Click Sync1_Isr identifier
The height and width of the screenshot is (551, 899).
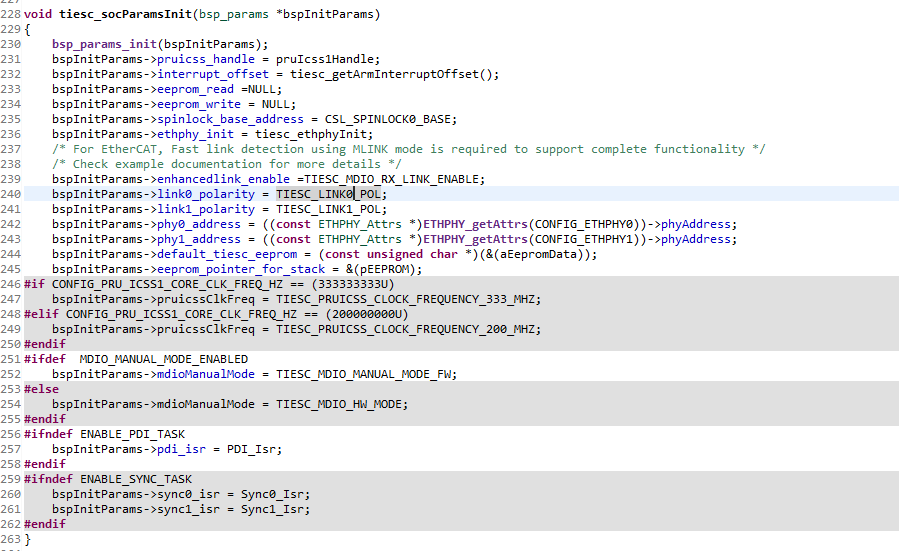[x=272, y=509]
